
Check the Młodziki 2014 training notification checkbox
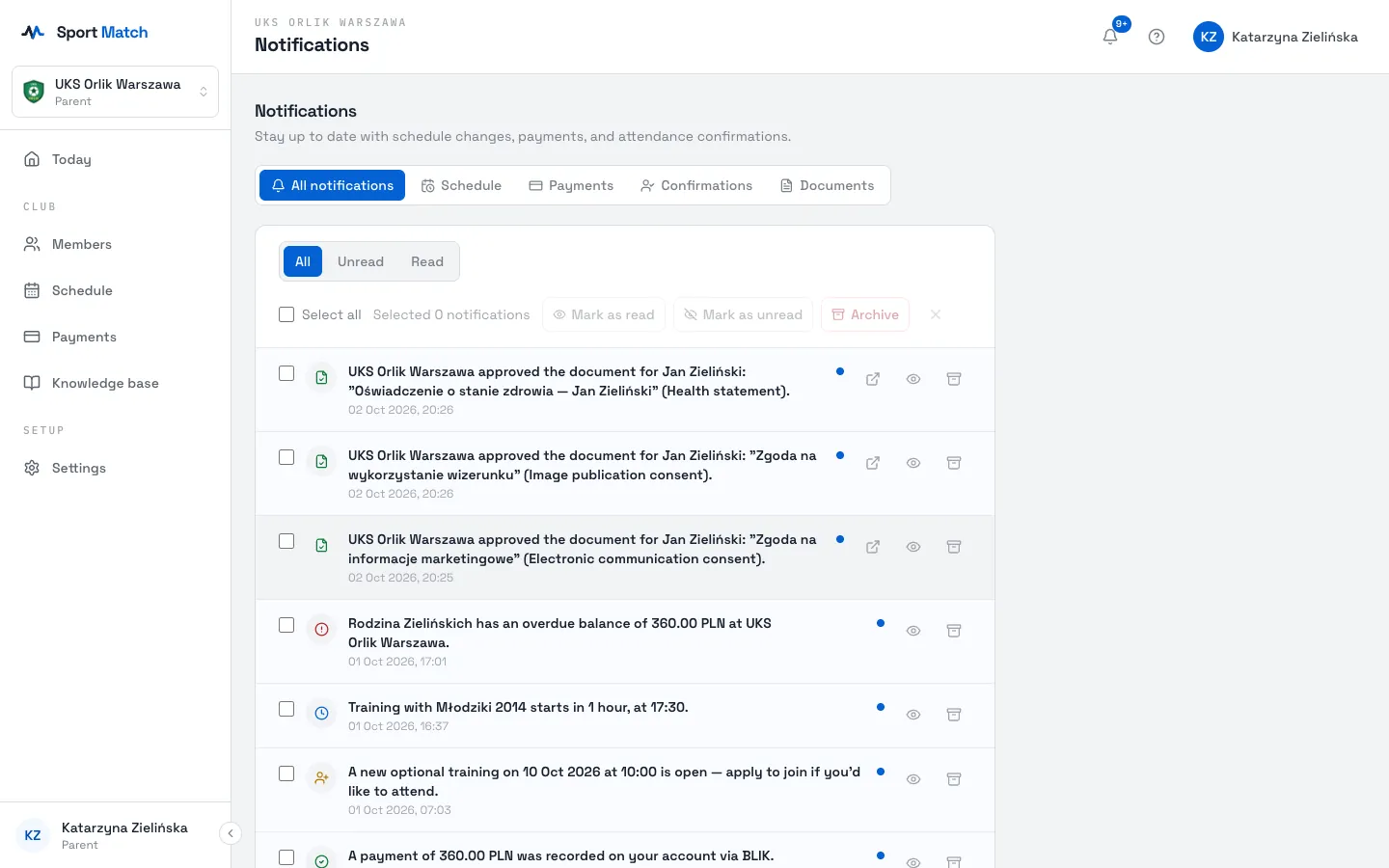[286, 709]
